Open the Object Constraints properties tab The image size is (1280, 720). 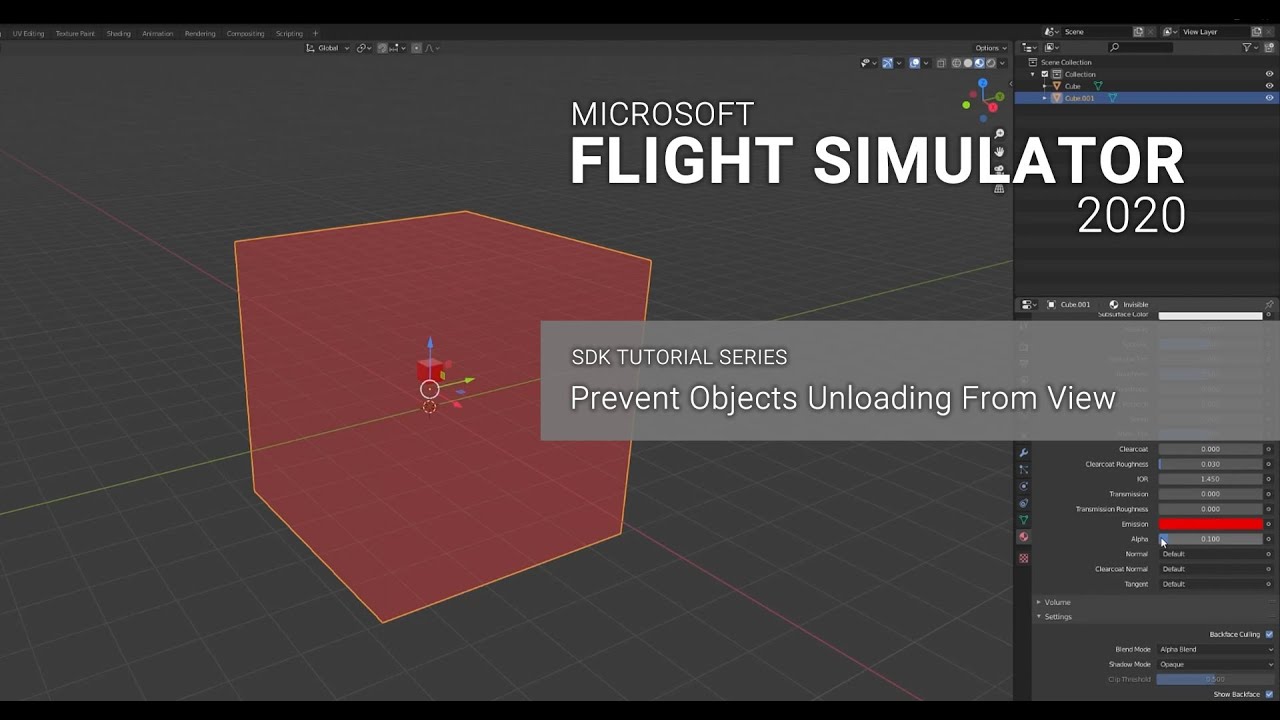coord(1023,503)
